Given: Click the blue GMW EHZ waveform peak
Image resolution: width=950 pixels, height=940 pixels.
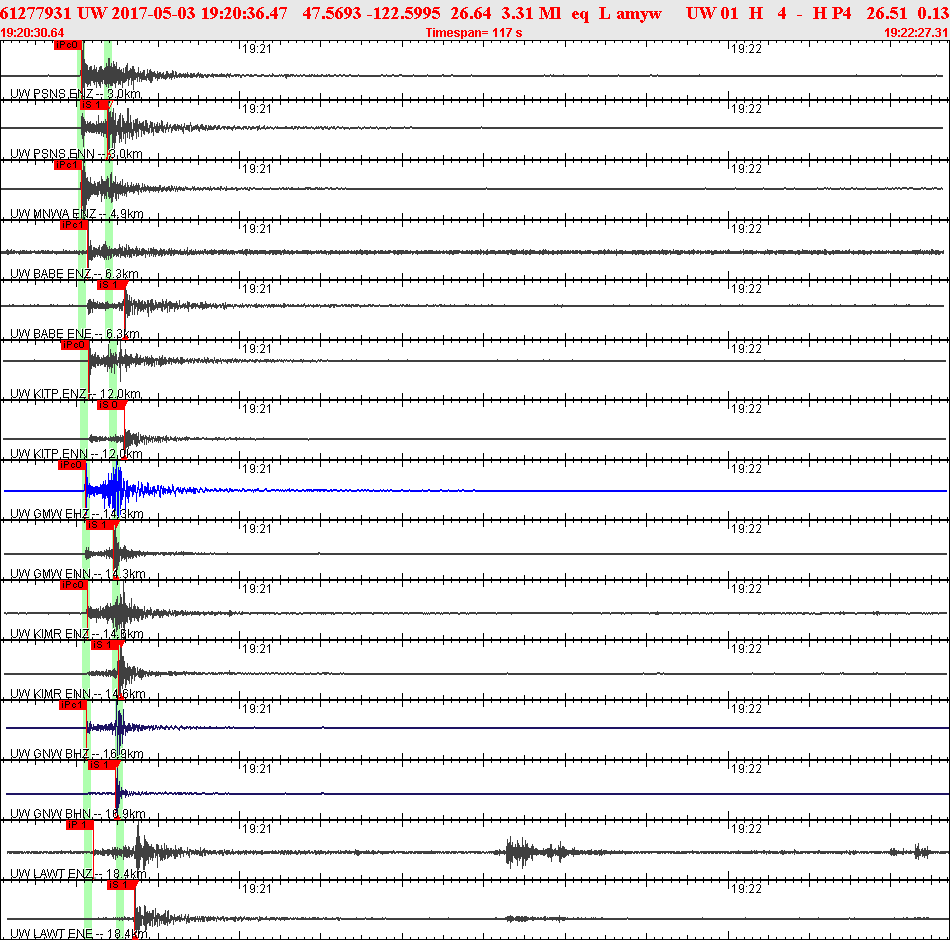Looking at the screenshot, I should point(117,488).
